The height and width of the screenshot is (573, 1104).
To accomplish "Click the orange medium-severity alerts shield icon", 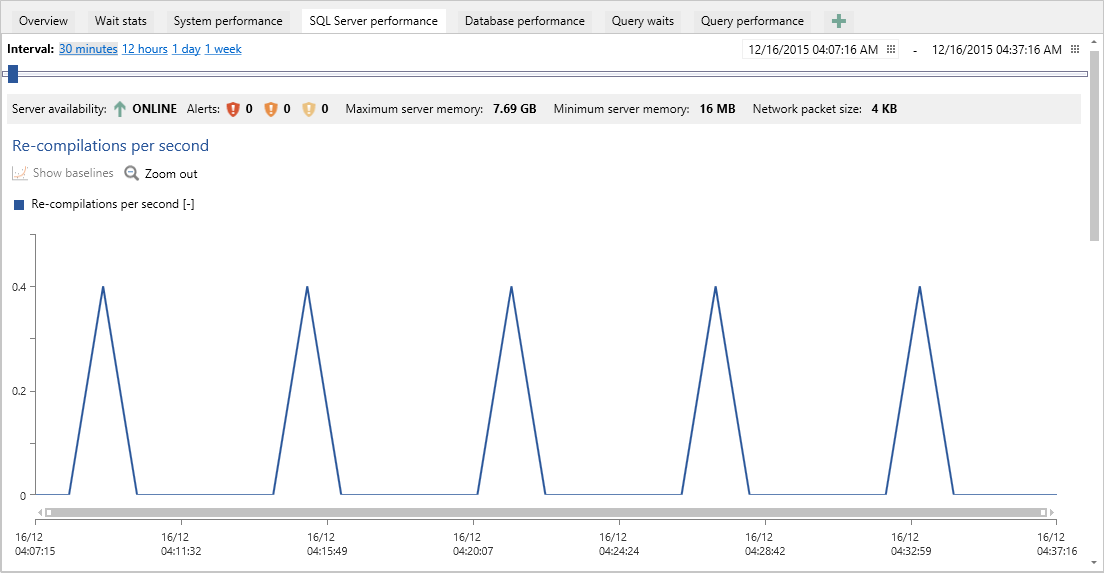I will tap(270, 109).
